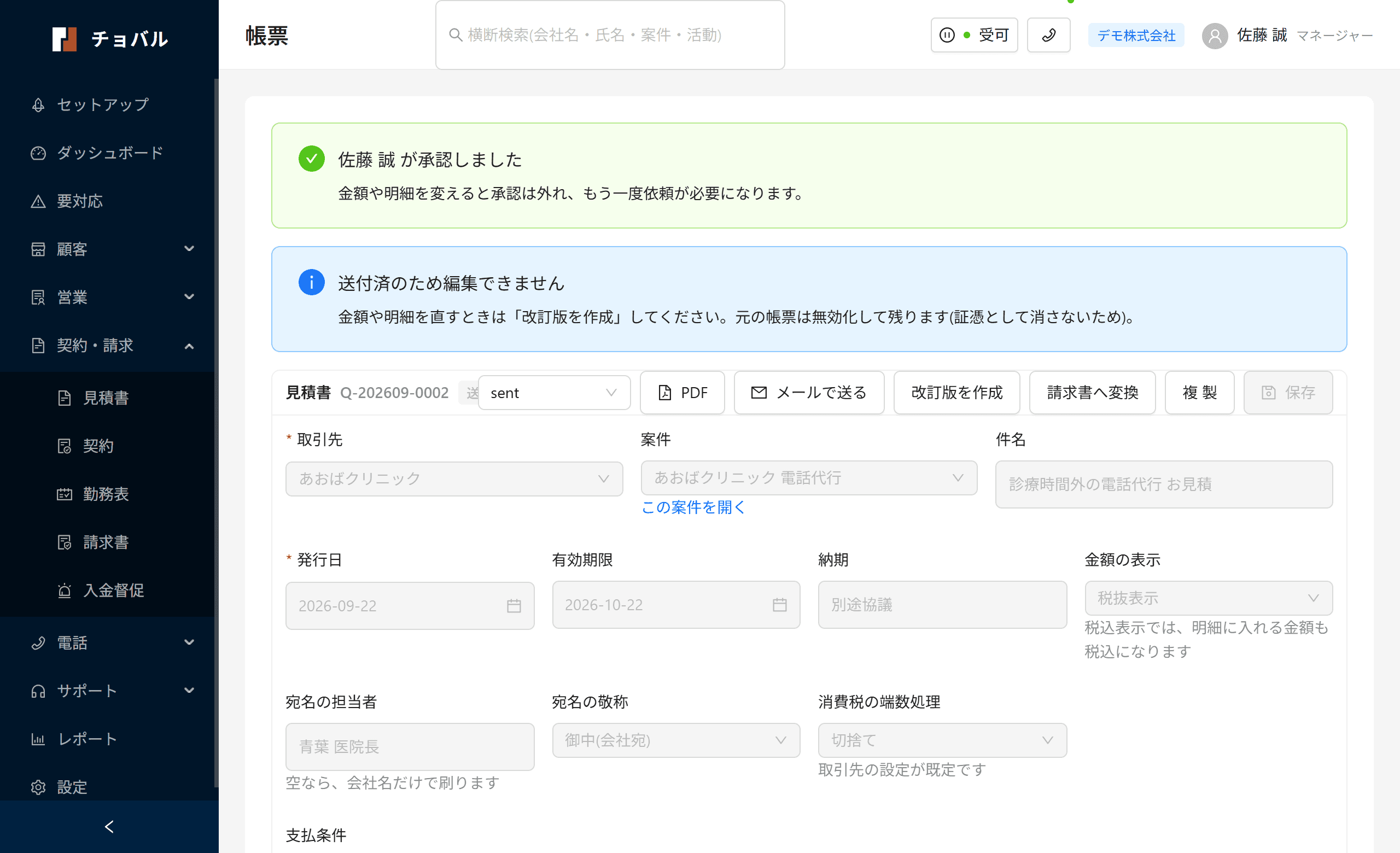Click the セットアップ rocket icon
Image resolution: width=1400 pixels, height=853 pixels.
pyautogui.click(x=38, y=105)
